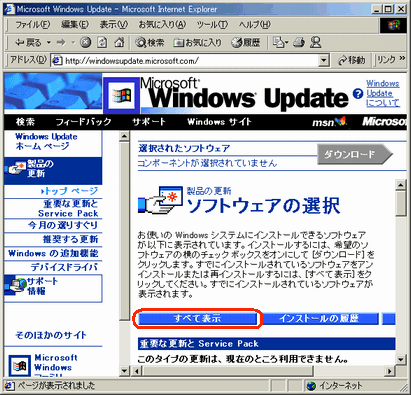
Task: Open the Favorites (お気に入り) toolbar button
Action: (x=197, y=43)
